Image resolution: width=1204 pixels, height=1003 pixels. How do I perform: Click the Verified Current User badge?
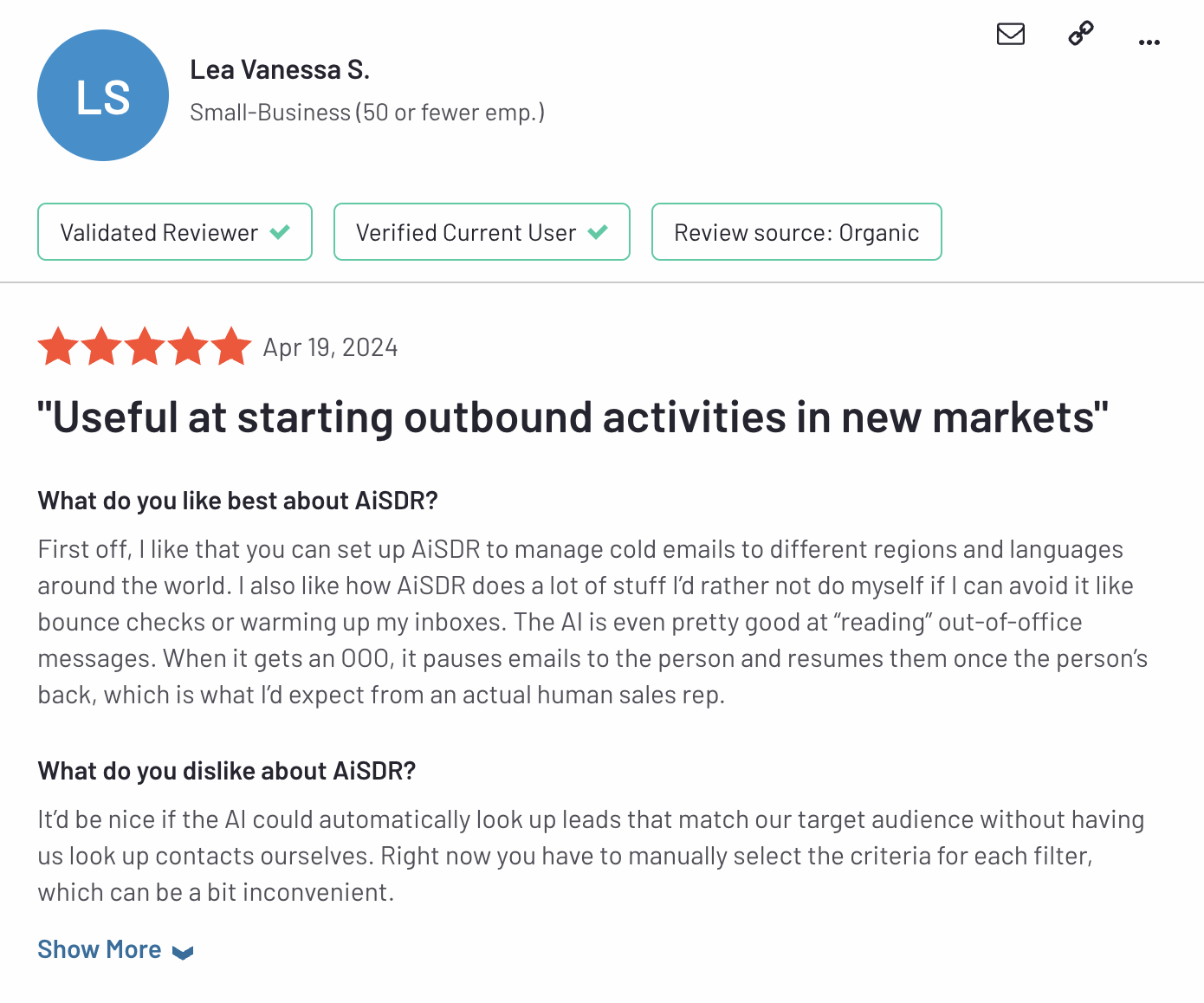click(465, 232)
